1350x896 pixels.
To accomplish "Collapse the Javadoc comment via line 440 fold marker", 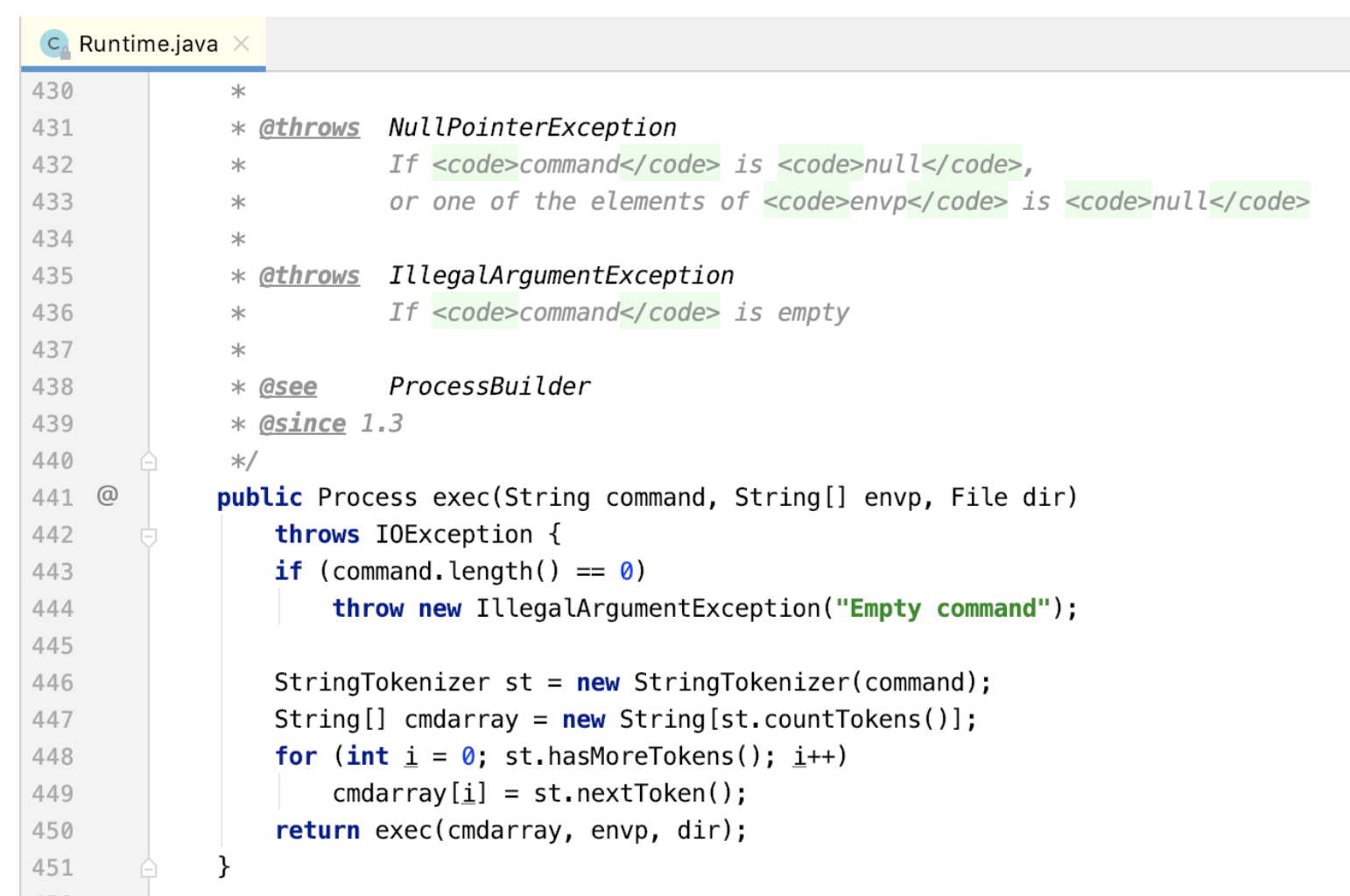I will pyautogui.click(x=149, y=461).
